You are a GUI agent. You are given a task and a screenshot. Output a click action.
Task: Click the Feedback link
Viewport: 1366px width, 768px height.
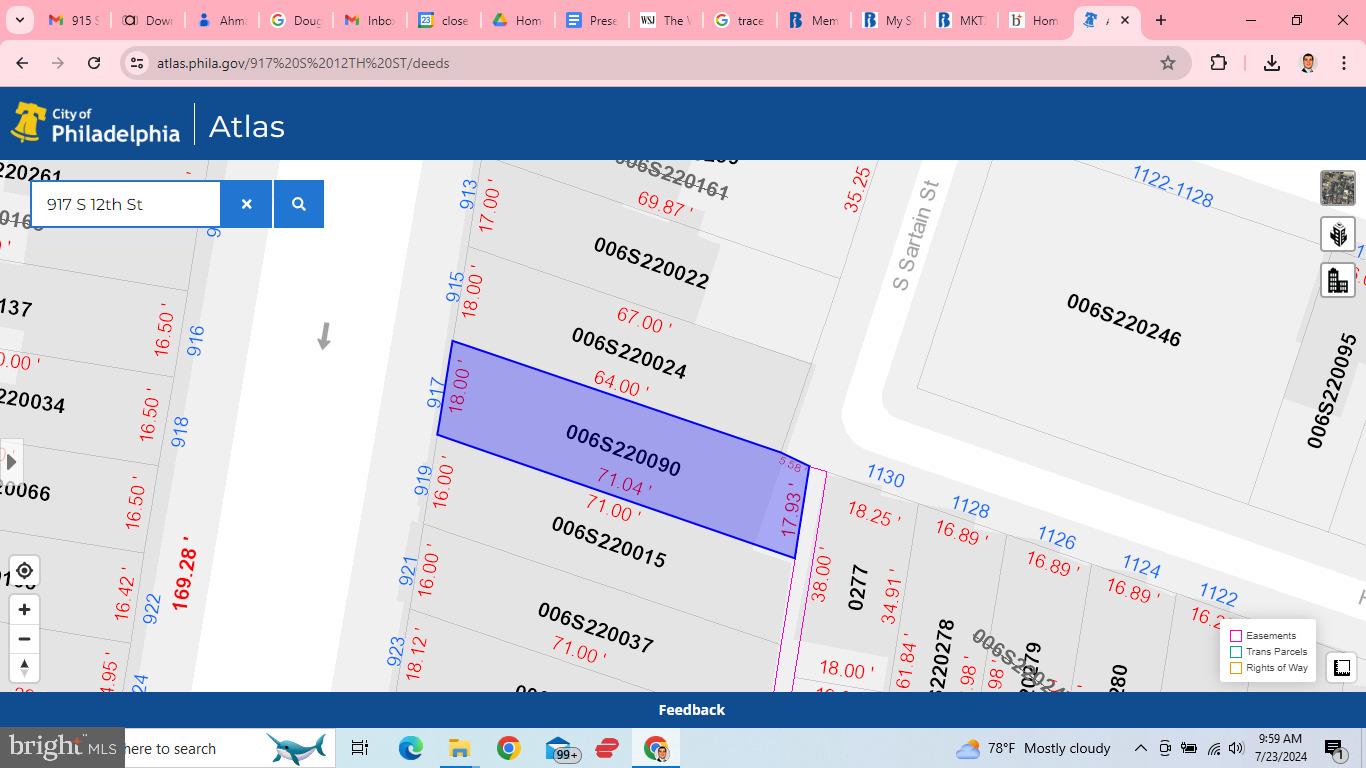click(691, 710)
